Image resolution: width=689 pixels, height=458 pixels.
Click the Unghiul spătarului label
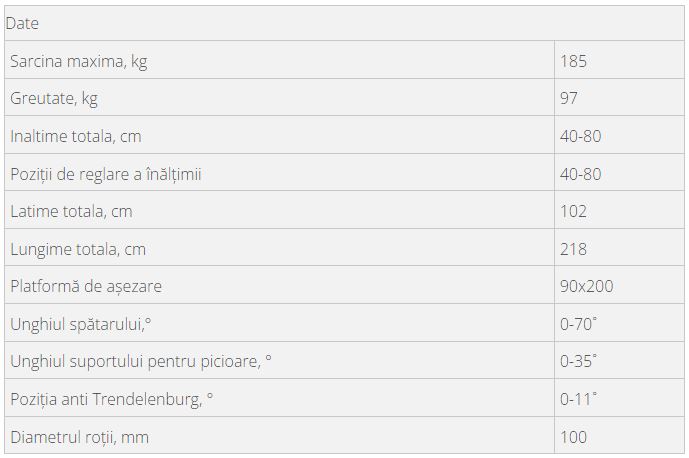pyautogui.click(x=80, y=324)
